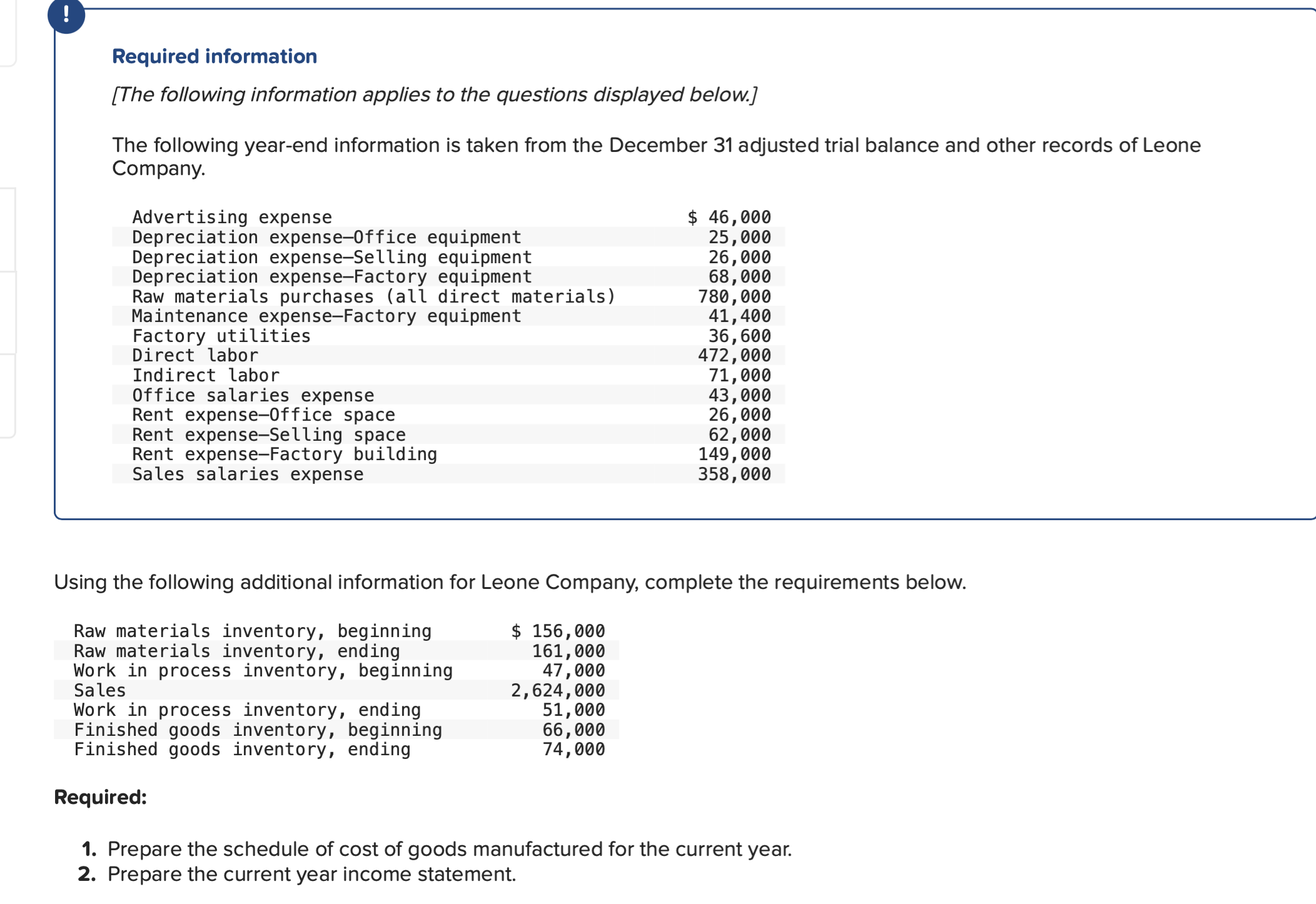The image size is (1316, 904).
Task: Click the Leone Company introductory sentence
Action: (656, 146)
